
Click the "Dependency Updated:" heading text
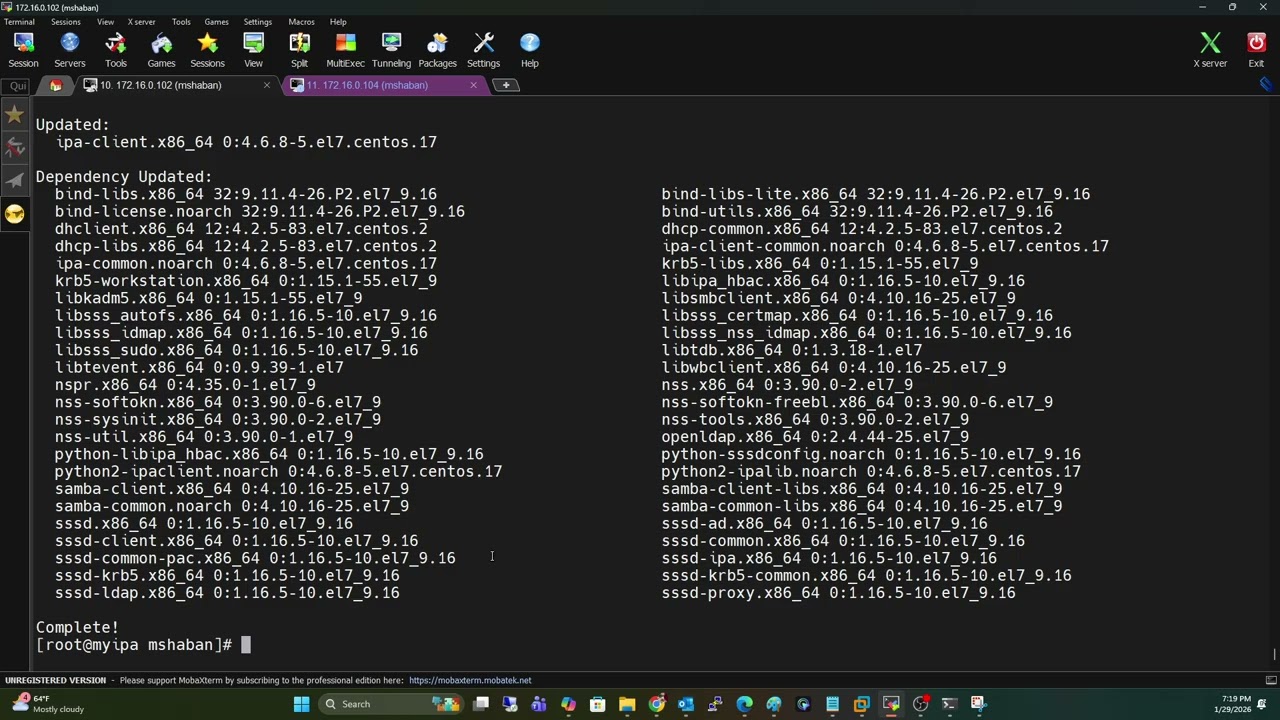point(124,177)
